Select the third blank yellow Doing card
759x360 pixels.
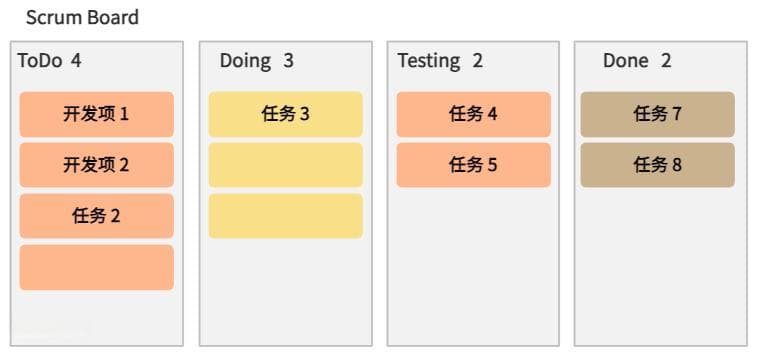click(286, 216)
